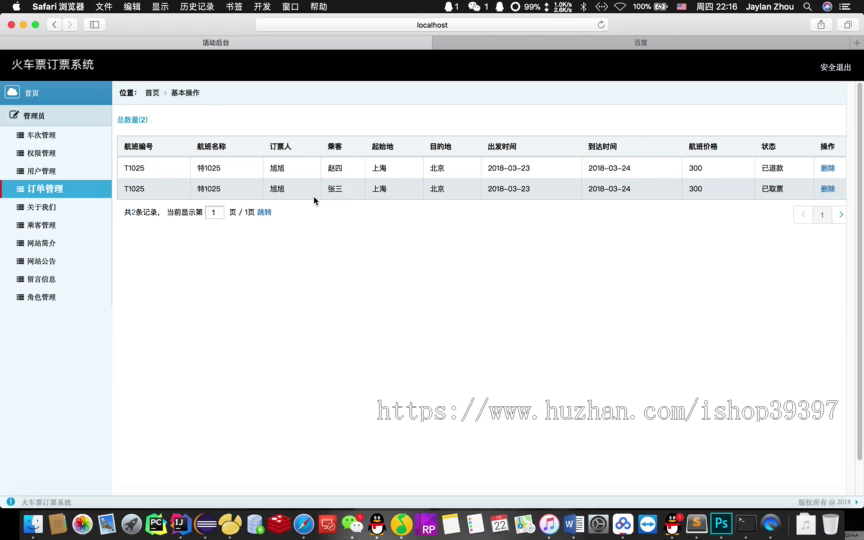
Task: Open the Spotlight search icon
Action: pyautogui.click(x=807, y=7)
